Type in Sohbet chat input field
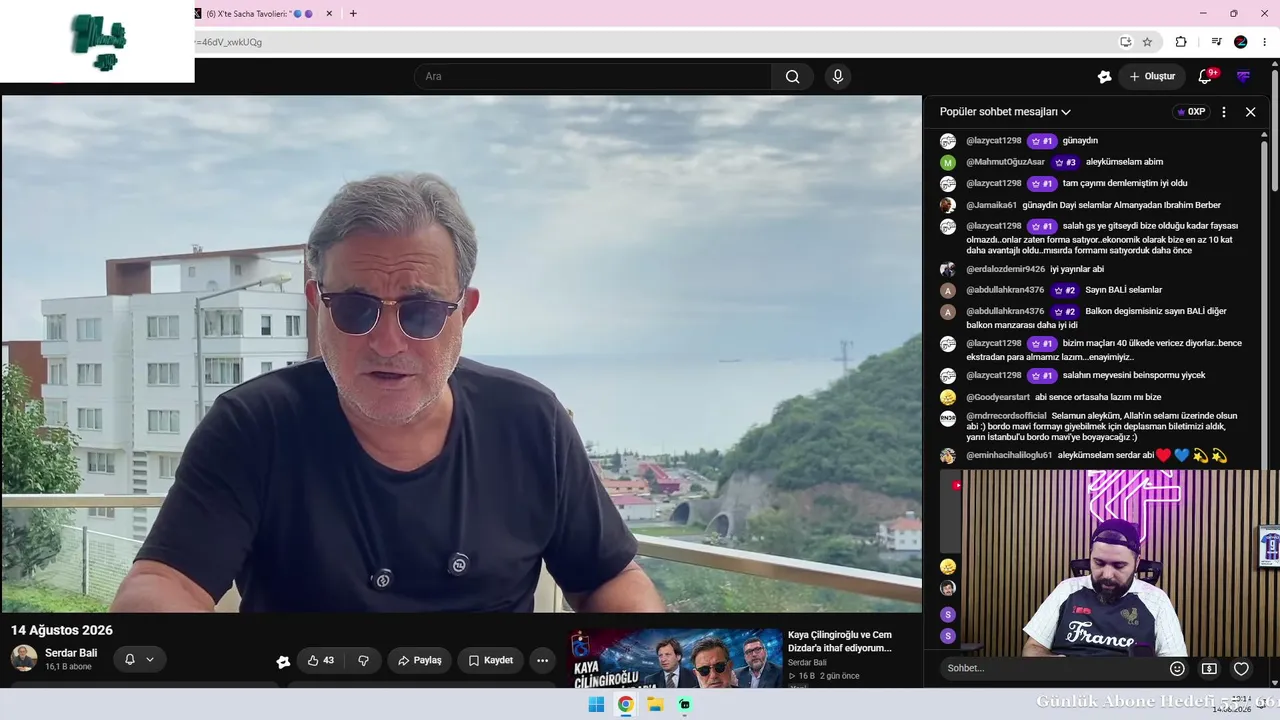This screenshot has width=1280, height=720. pos(1052,668)
